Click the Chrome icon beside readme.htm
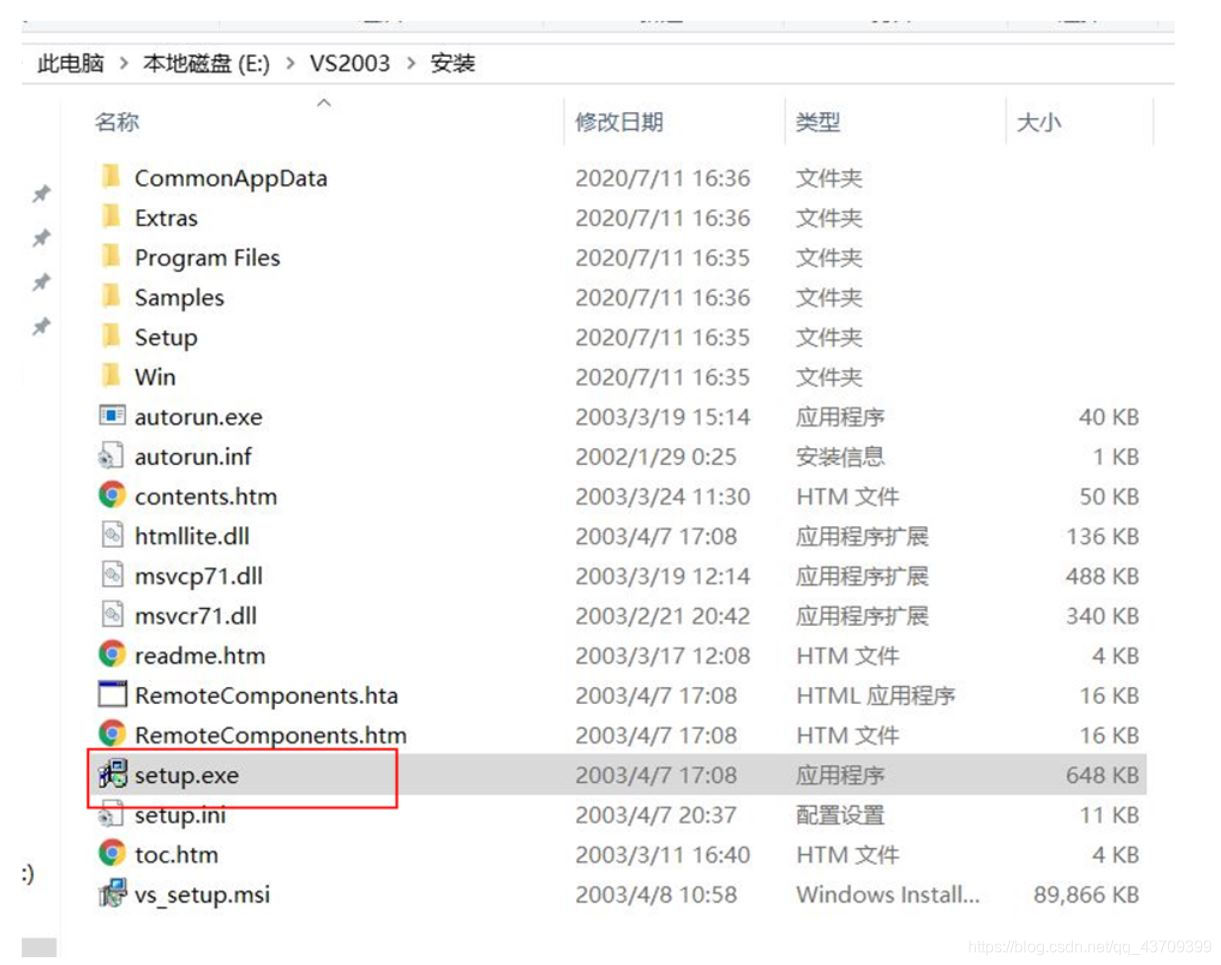Image resolution: width=1221 pixels, height=965 pixels. coord(112,655)
